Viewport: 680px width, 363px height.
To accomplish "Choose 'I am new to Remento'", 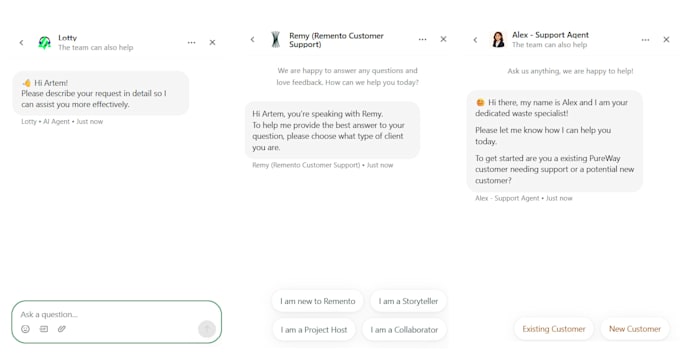I will pyautogui.click(x=317, y=301).
